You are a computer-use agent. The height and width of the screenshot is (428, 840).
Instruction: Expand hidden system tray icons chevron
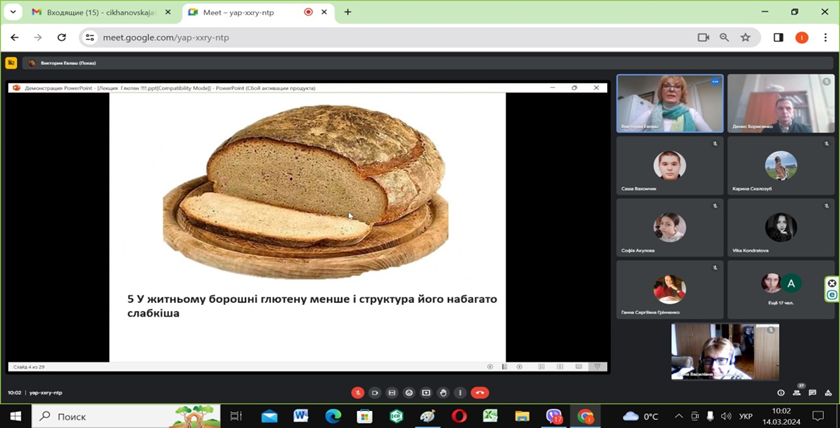(x=677, y=416)
